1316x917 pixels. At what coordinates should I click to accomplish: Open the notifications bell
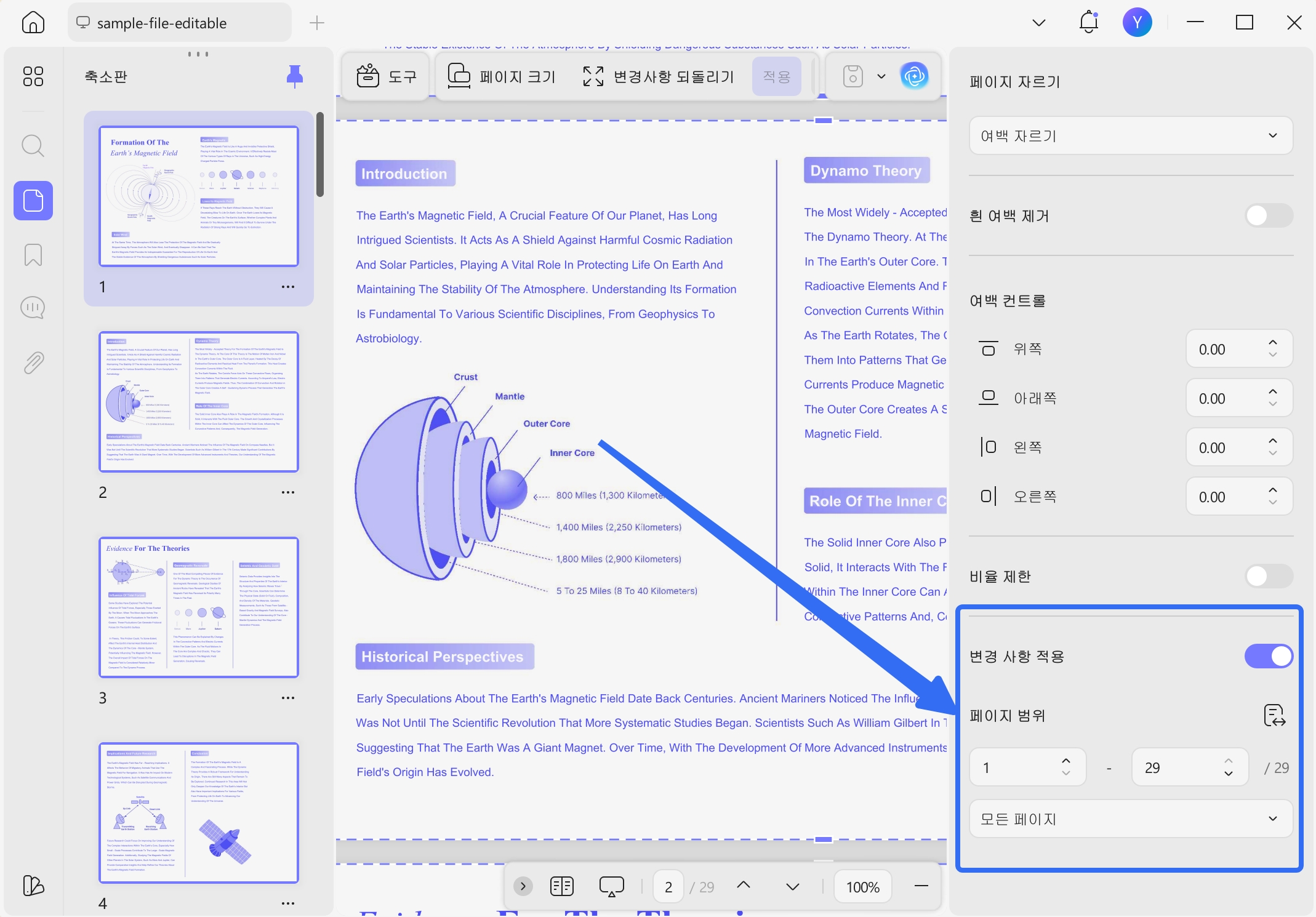1089,22
